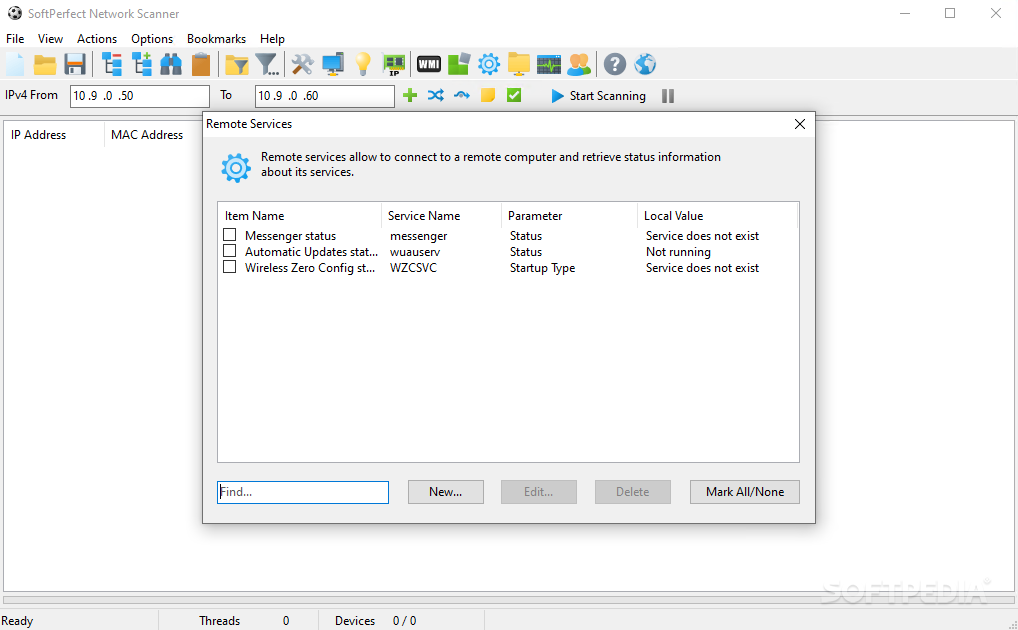1018x630 pixels.
Task: Click the yellow note bookmark icon
Action: [x=488, y=95]
